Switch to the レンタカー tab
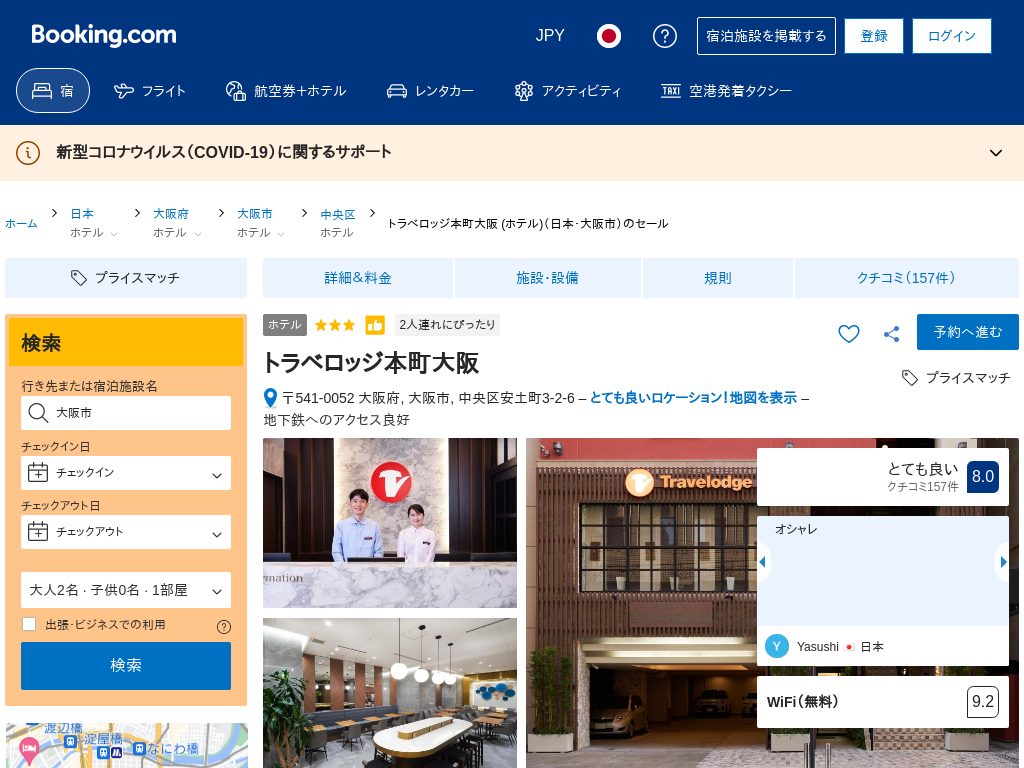The image size is (1024, 768). pos(430,91)
